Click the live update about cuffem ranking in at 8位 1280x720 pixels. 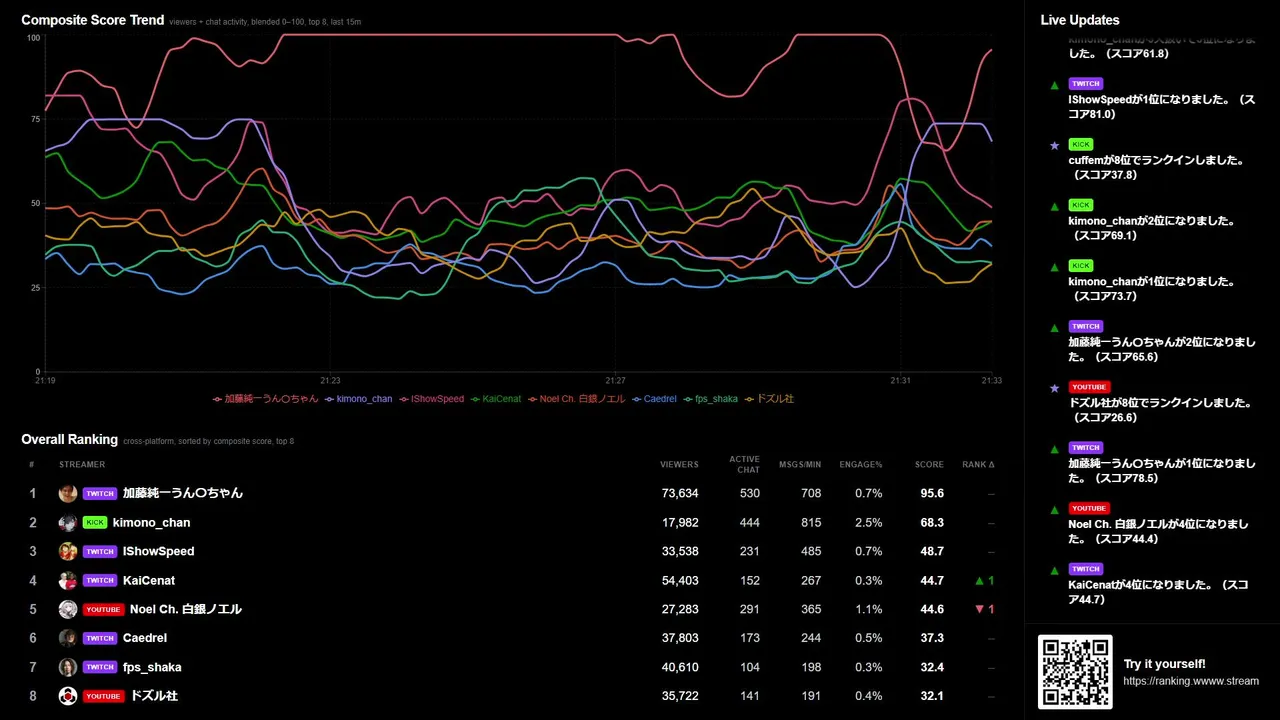click(1157, 167)
